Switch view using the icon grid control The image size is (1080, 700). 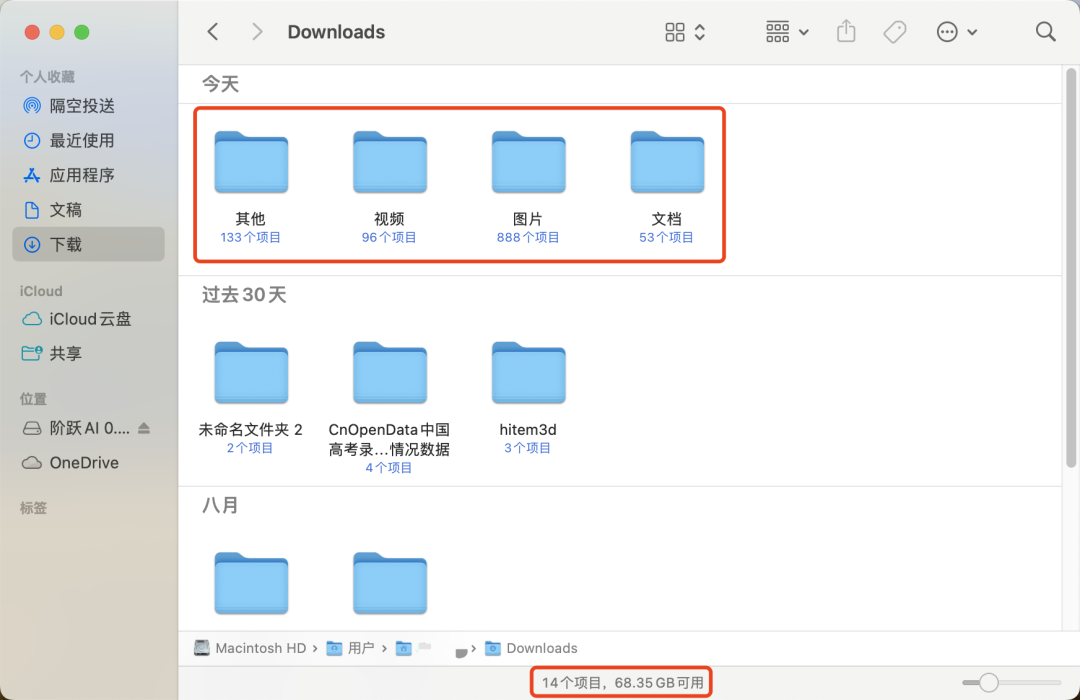pos(685,32)
